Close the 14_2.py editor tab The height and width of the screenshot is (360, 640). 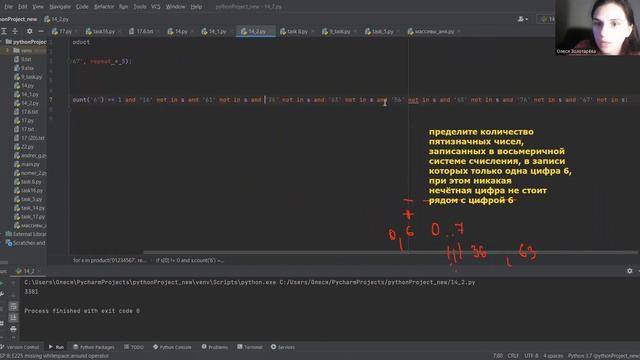[271, 32]
